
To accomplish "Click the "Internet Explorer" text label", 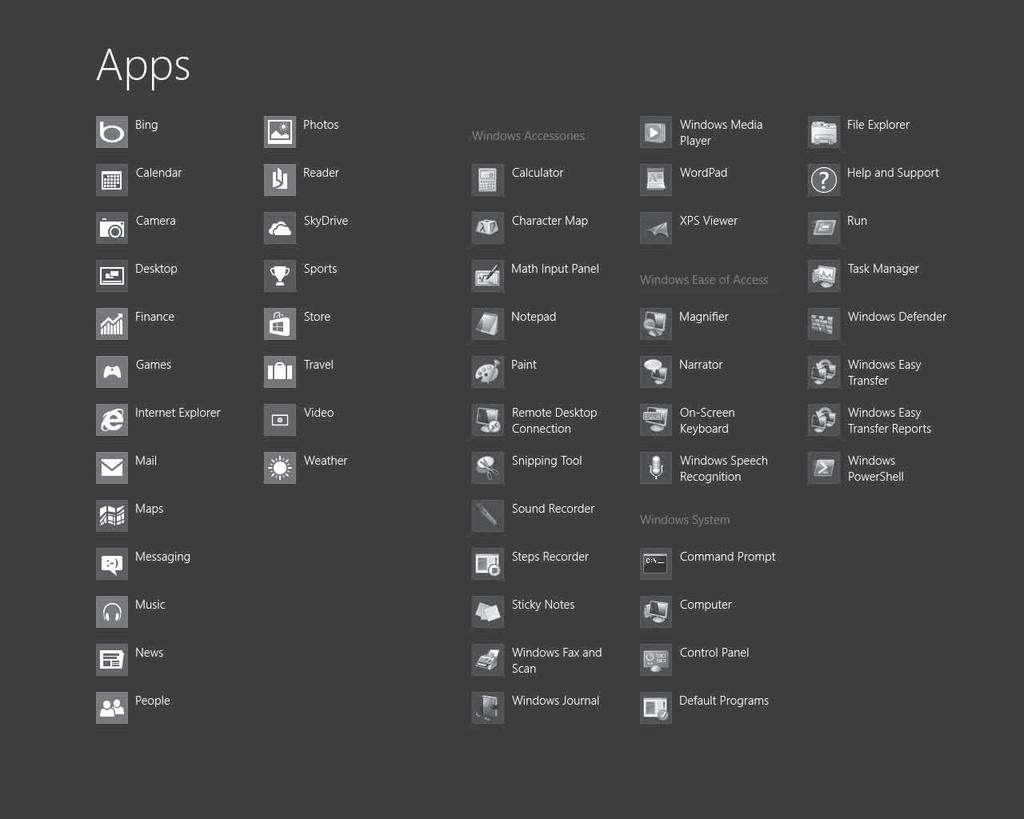I will [x=178, y=413].
